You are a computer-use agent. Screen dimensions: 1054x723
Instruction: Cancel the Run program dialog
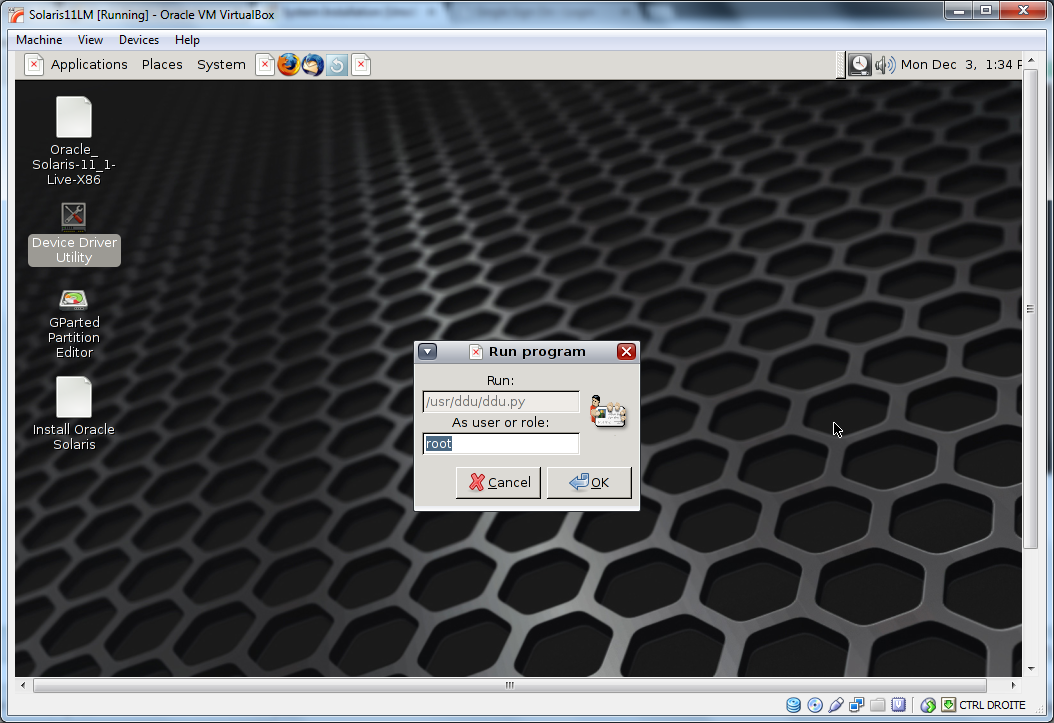click(x=498, y=483)
